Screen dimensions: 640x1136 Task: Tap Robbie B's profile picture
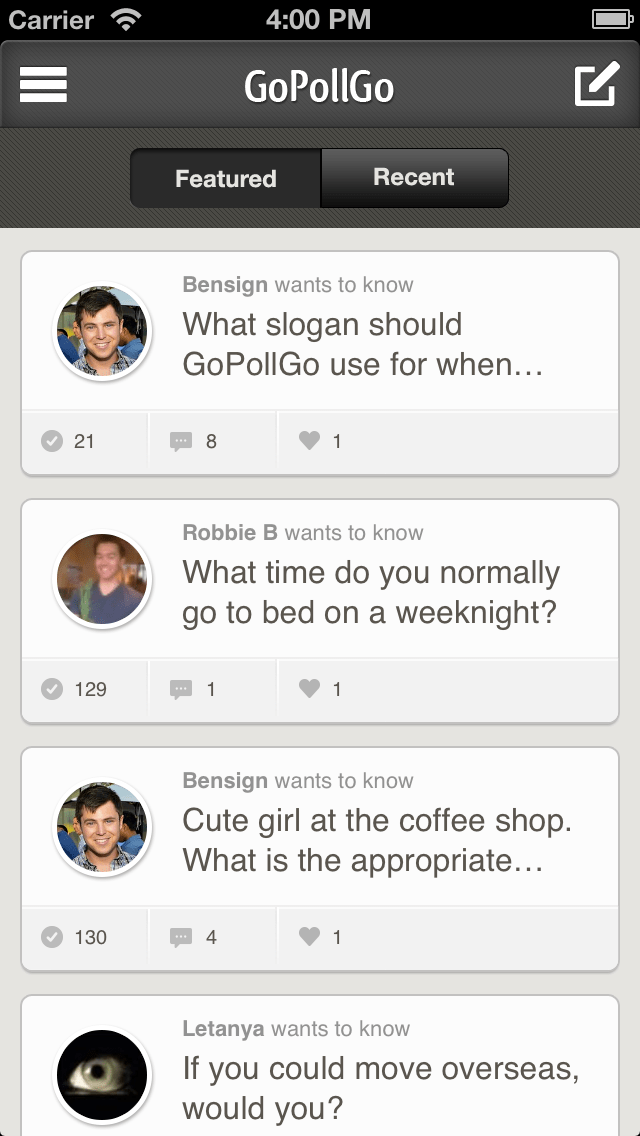pyautogui.click(x=102, y=580)
